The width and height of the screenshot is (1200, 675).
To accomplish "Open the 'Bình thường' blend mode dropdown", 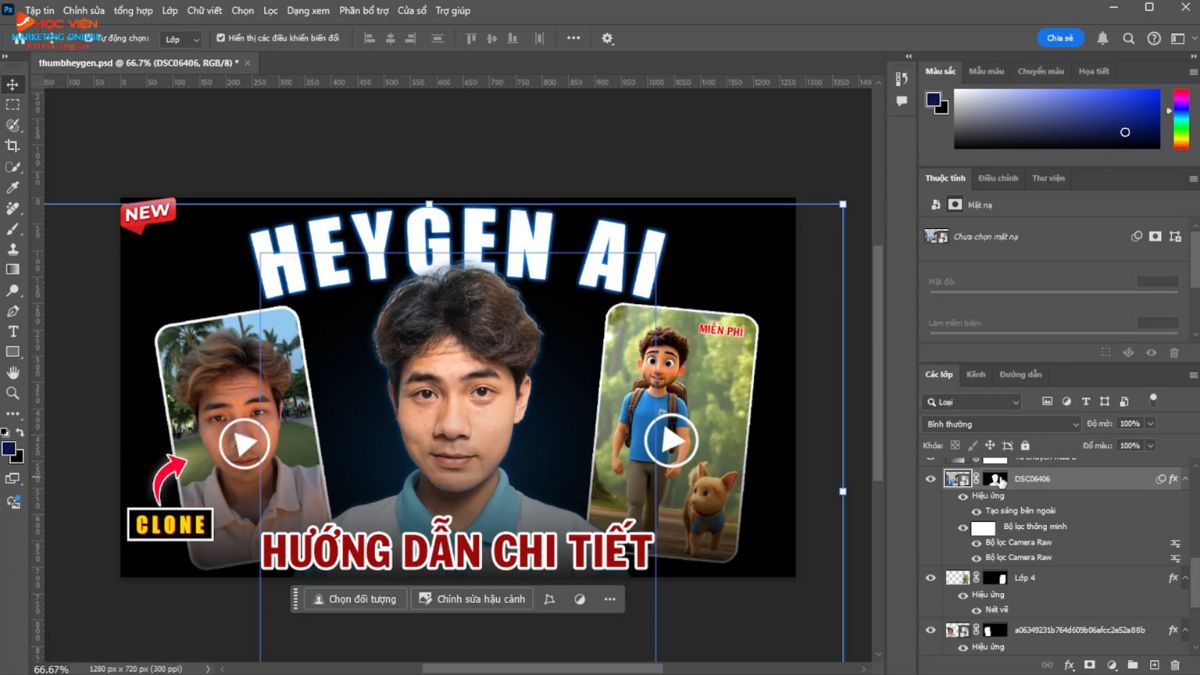I will (x=1002, y=424).
